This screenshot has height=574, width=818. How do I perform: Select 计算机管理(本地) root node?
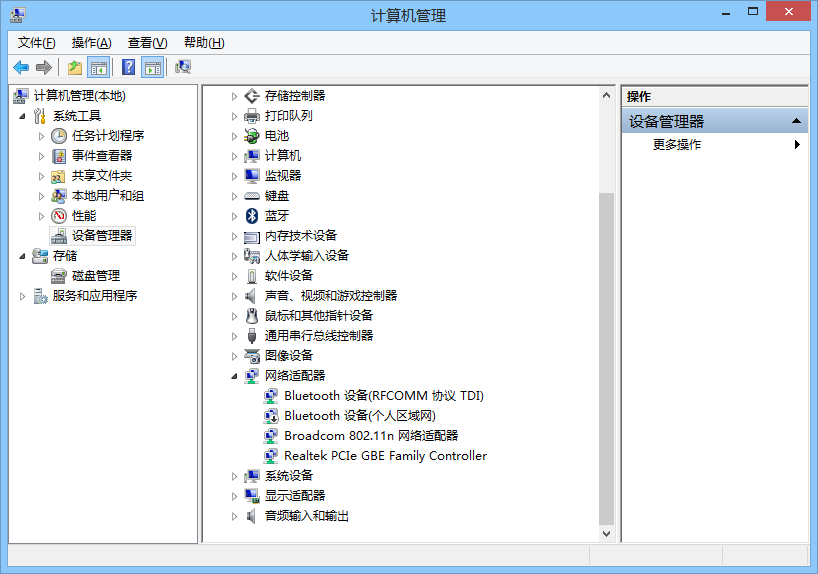tap(80, 96)
